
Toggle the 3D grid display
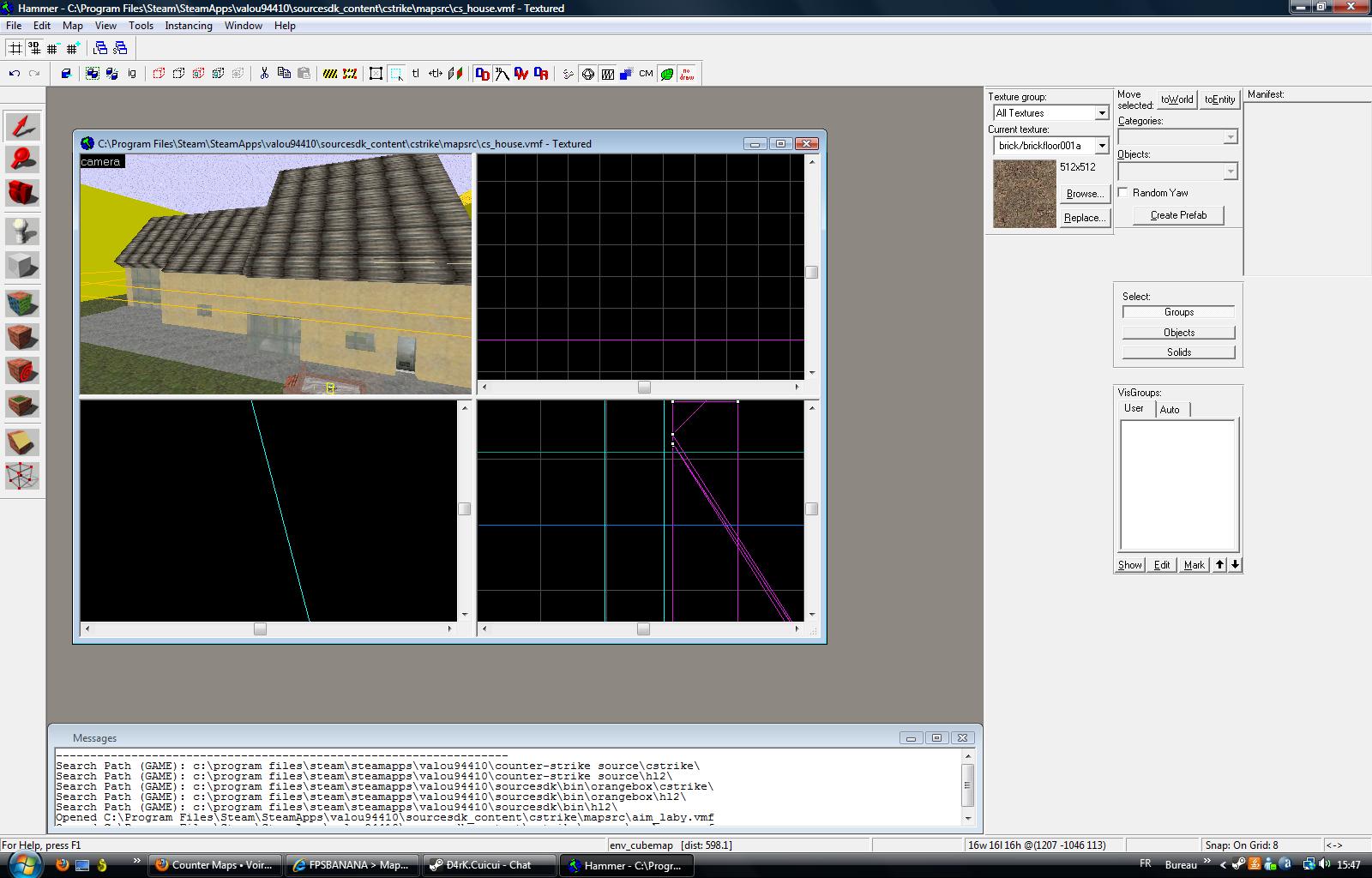coord(34,48)
